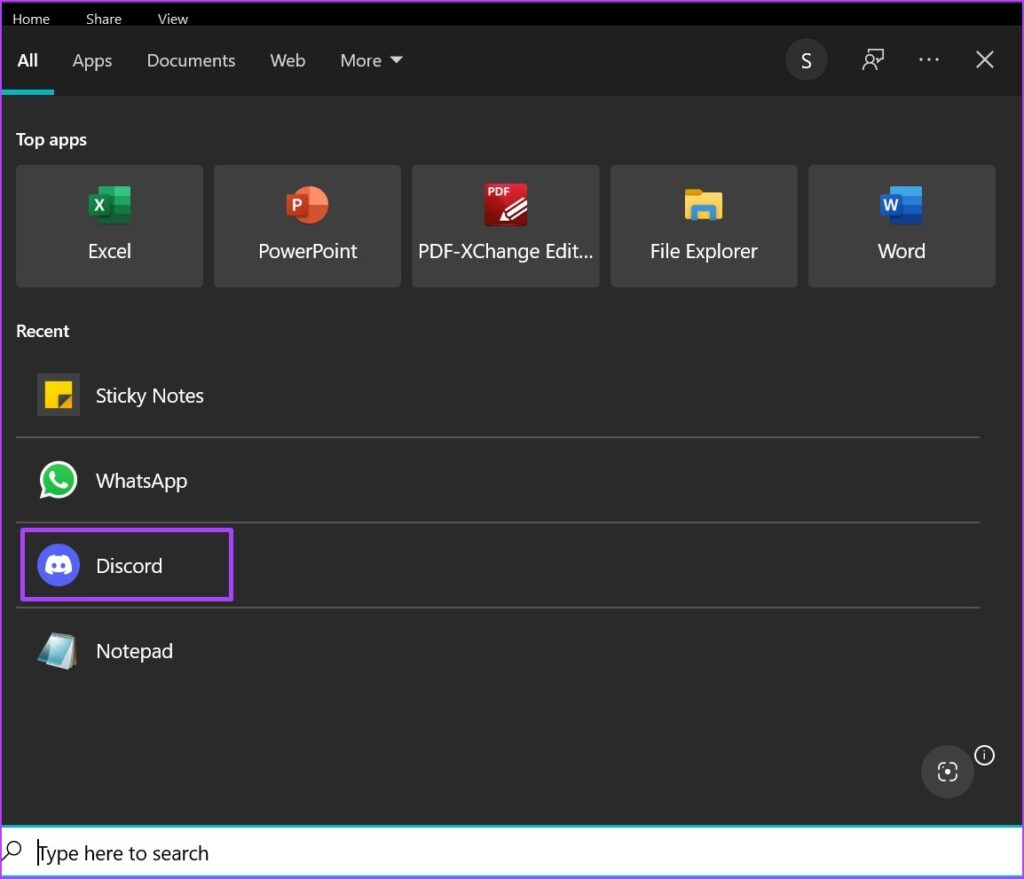The image size is (1024, 879).
Task: Open PDF-XChange Editor tile
Action: (x=505, y=226)
